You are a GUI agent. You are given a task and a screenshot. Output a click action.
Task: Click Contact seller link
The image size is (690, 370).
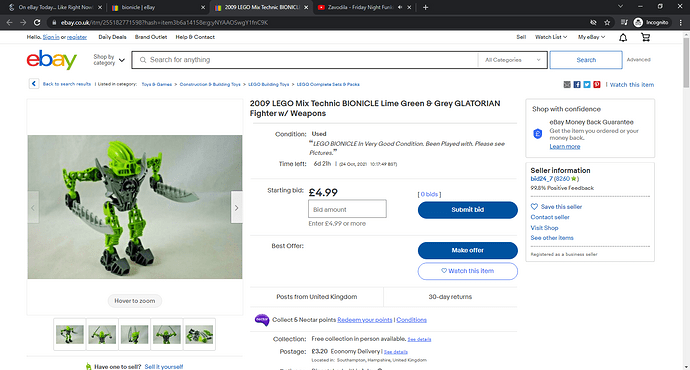point(550,217)
